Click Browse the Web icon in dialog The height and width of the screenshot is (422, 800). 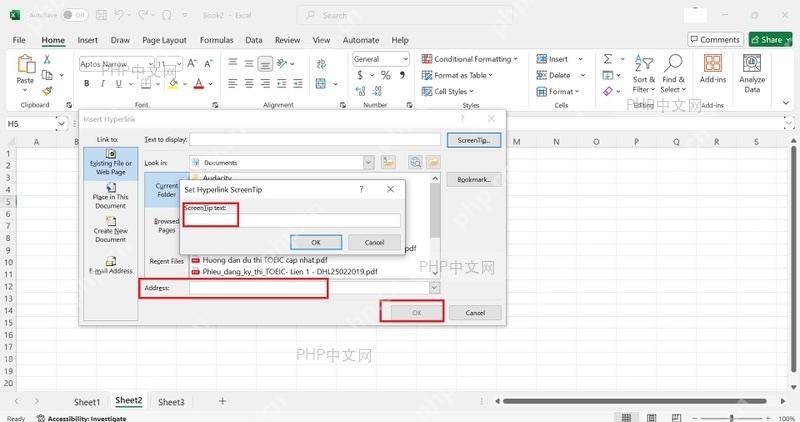point(416,162)
